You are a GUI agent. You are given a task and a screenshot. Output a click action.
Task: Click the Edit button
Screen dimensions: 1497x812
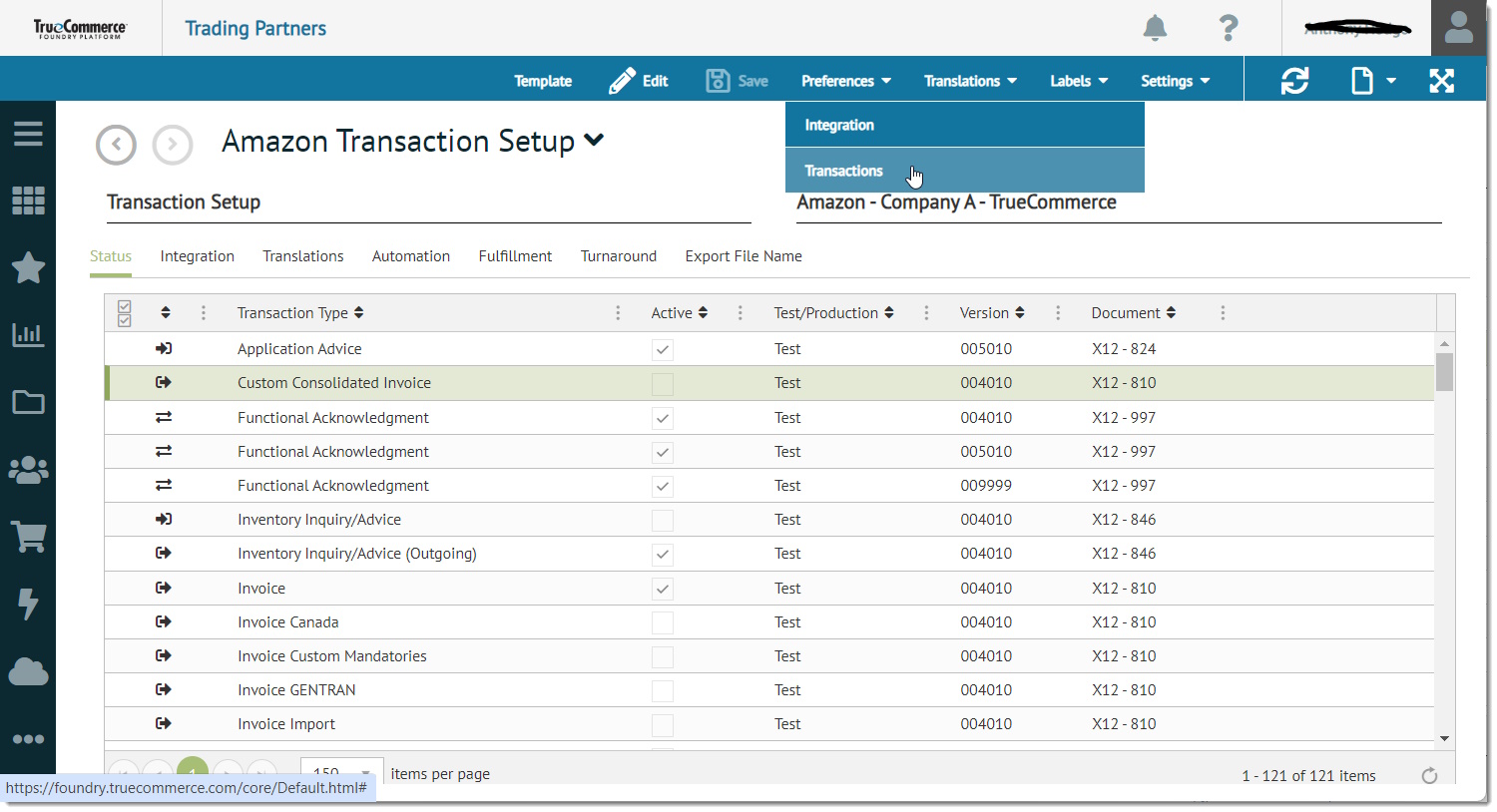(639, 81)
